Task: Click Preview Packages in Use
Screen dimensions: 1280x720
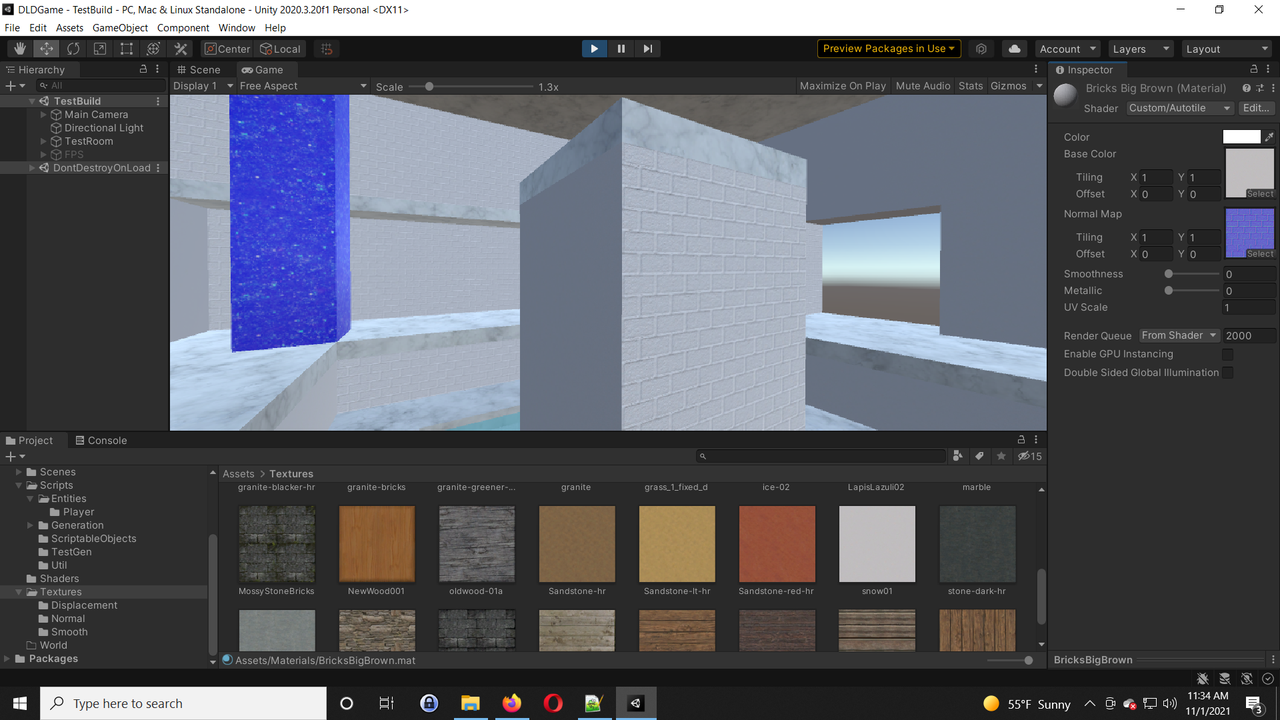Action: [888, 48]
